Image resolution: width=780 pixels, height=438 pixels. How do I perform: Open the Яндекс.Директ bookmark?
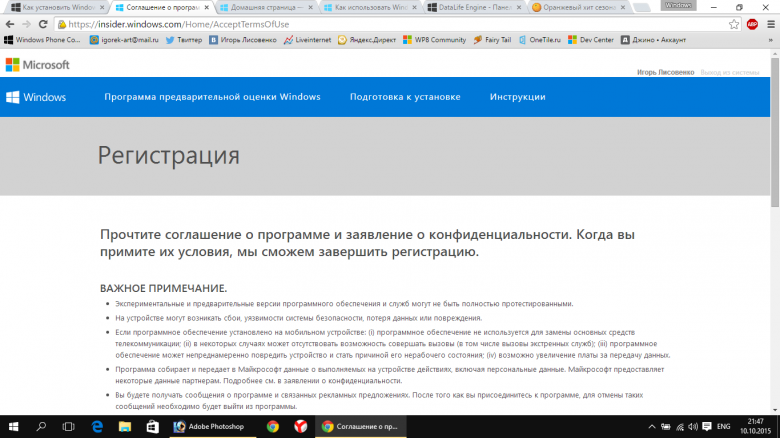click(367, 40)
